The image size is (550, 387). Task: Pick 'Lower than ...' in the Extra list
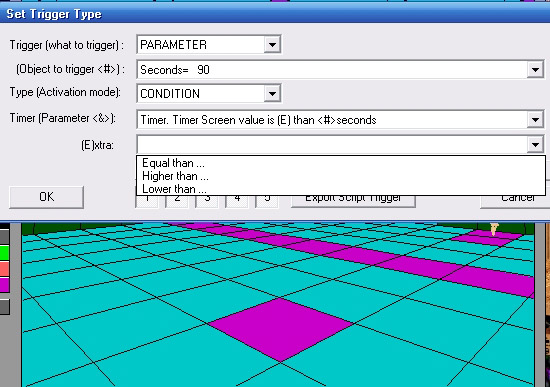174,189
